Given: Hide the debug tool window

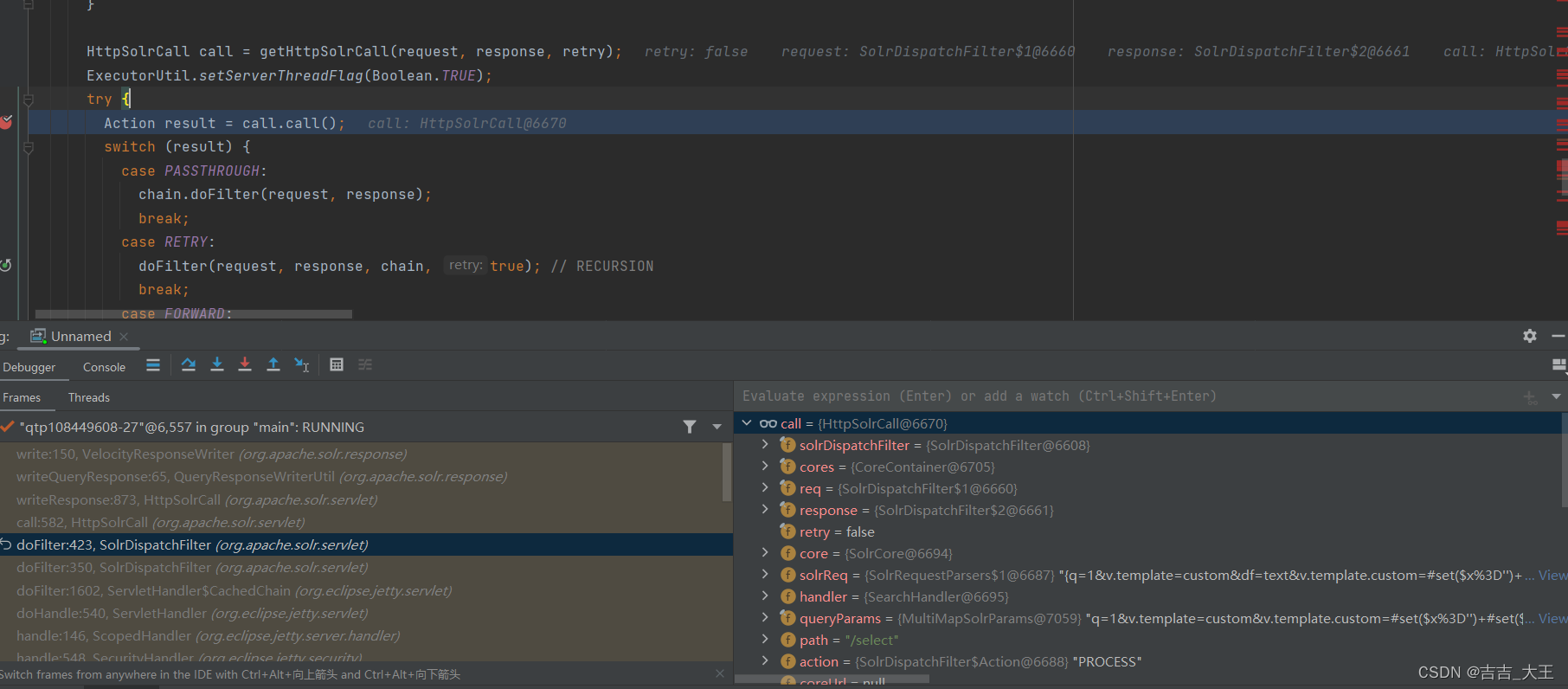Looking at the screenshot, I should [1558, 336].
